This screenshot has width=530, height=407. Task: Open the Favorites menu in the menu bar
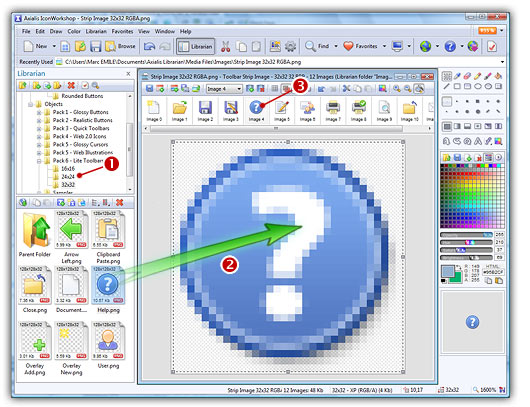click(x=122, y=31)
